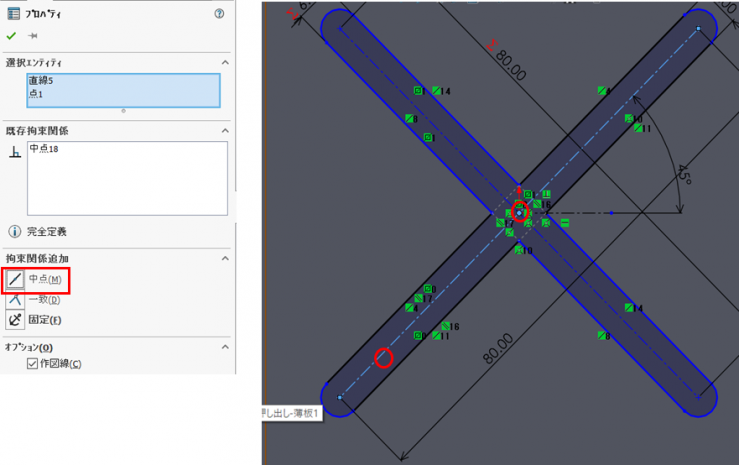Click the Properties panel header icon
The image size is (739, 465).
tap(13, 14)
